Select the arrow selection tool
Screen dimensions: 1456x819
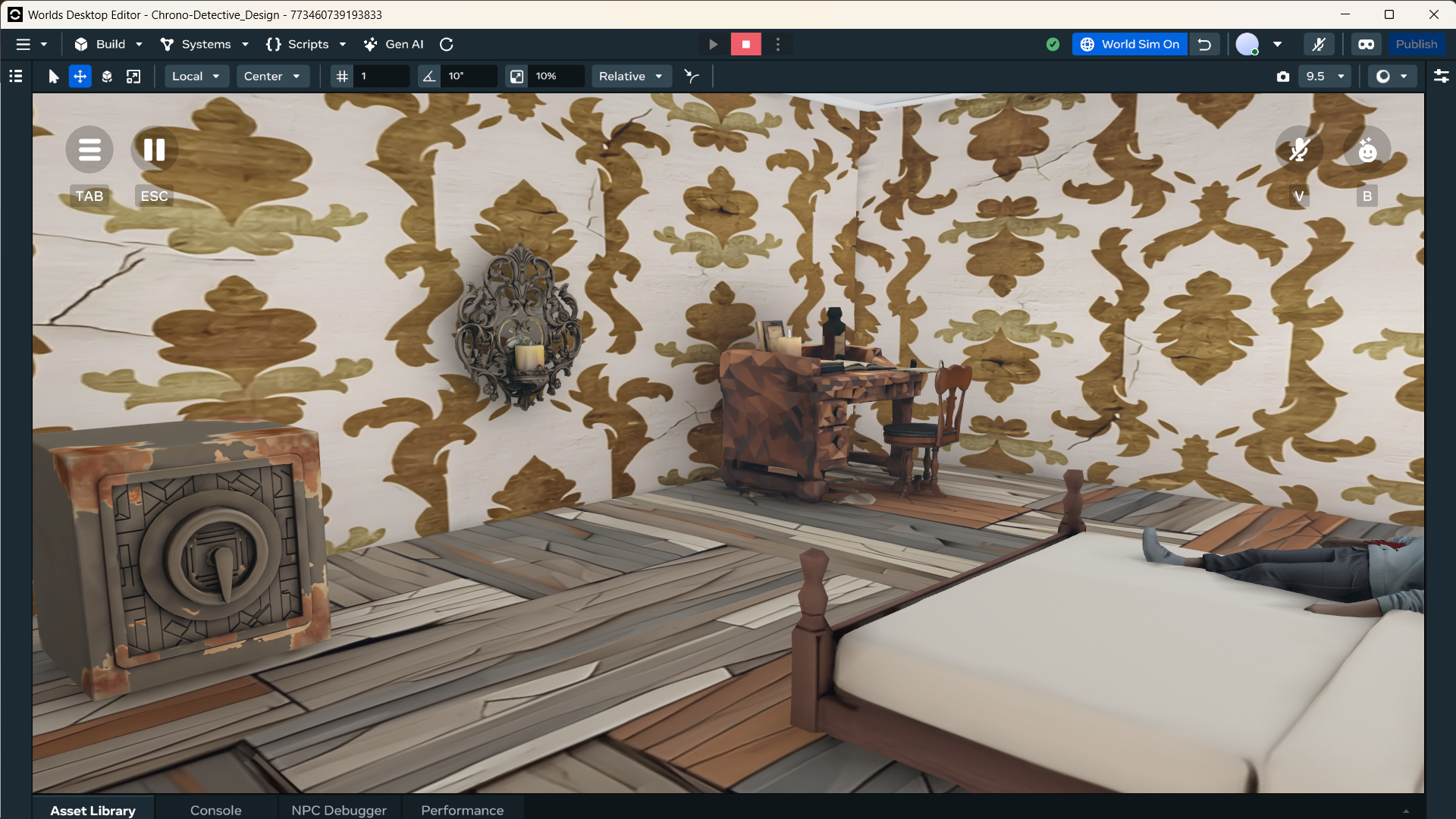(x=53, y=77)
